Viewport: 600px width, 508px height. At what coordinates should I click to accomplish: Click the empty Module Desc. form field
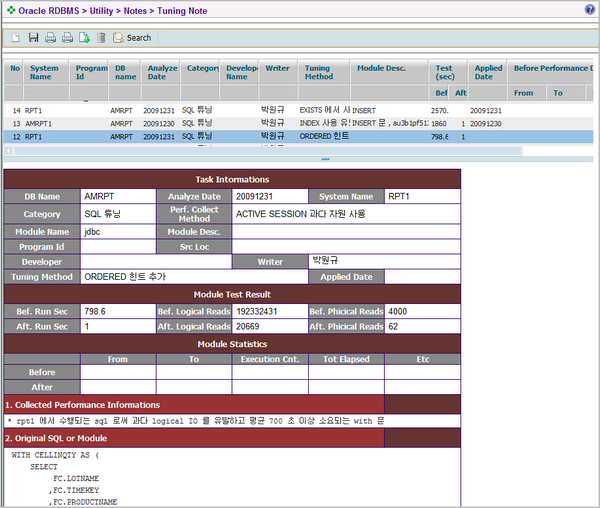pos(346,232)
